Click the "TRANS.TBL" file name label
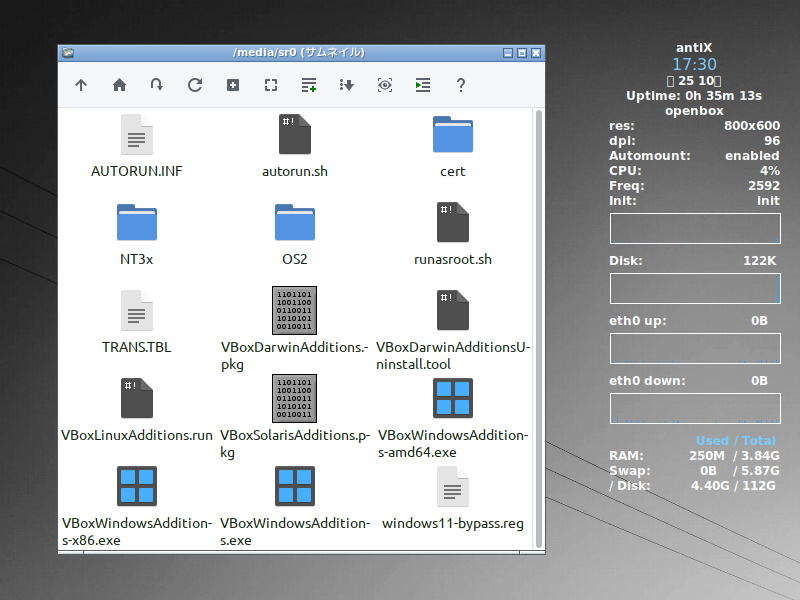The image size is (800, 600). [x=137, y=347]
